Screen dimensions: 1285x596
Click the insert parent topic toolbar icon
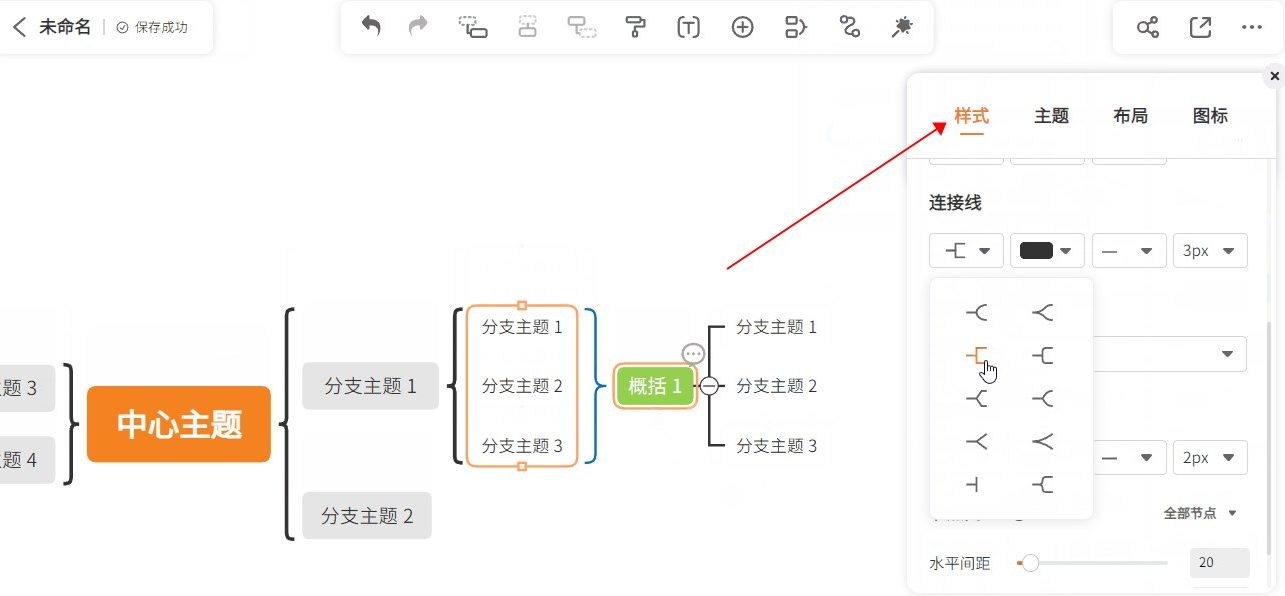pyautogui.click(x=581, y=27)
